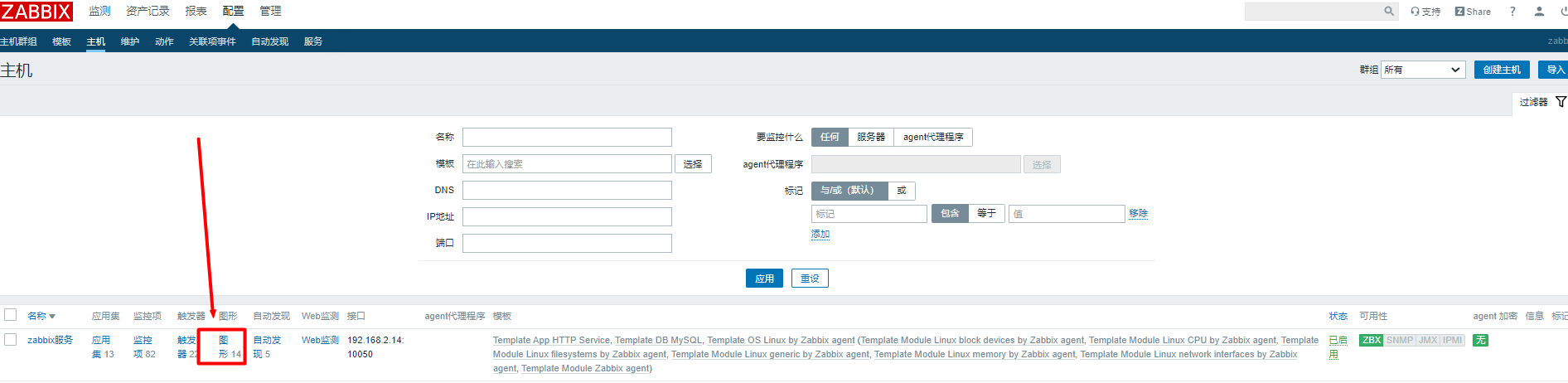
Task: Click the SNMP availability badge
Action: pyautogui.click(x=1400, y=340)
